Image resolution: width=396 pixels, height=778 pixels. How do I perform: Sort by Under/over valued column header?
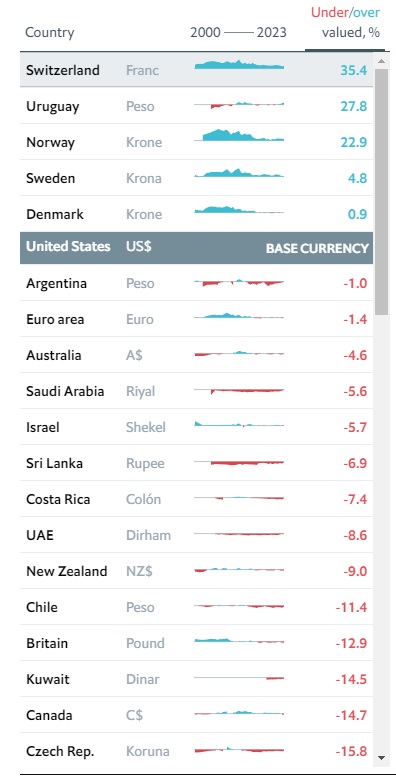pos(345,22)
